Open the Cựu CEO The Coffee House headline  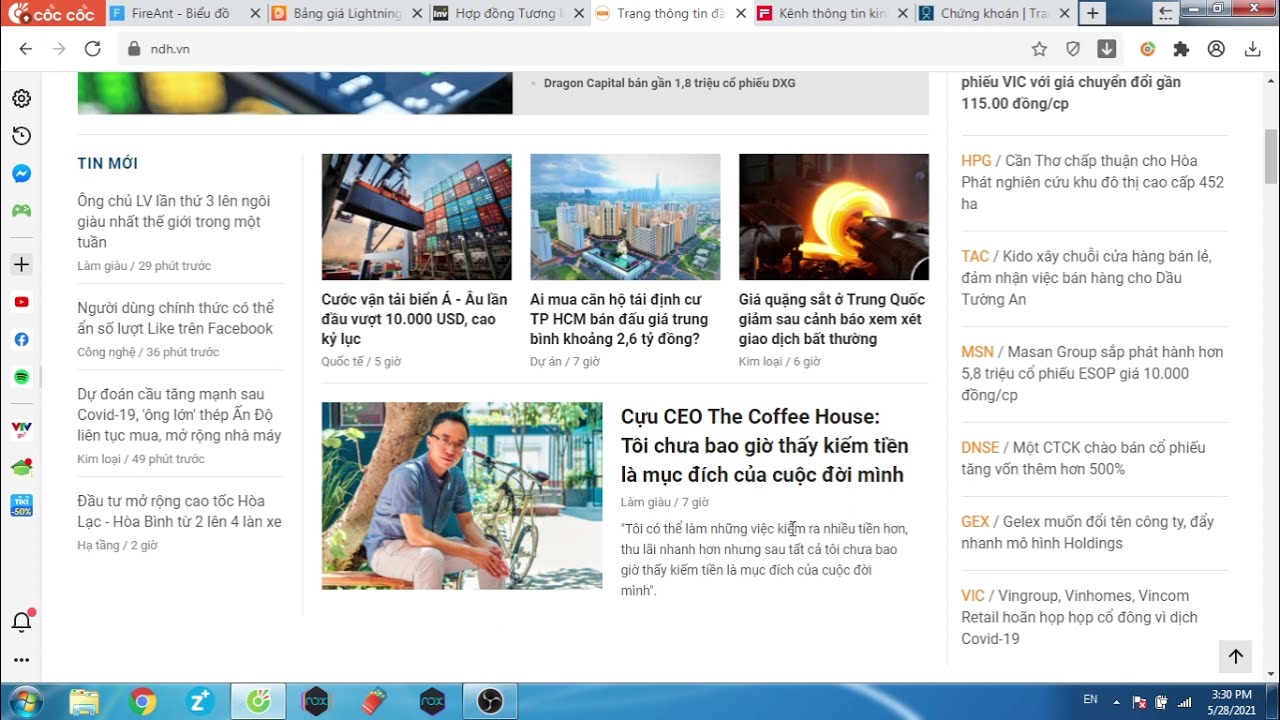(x=764, y=445)
